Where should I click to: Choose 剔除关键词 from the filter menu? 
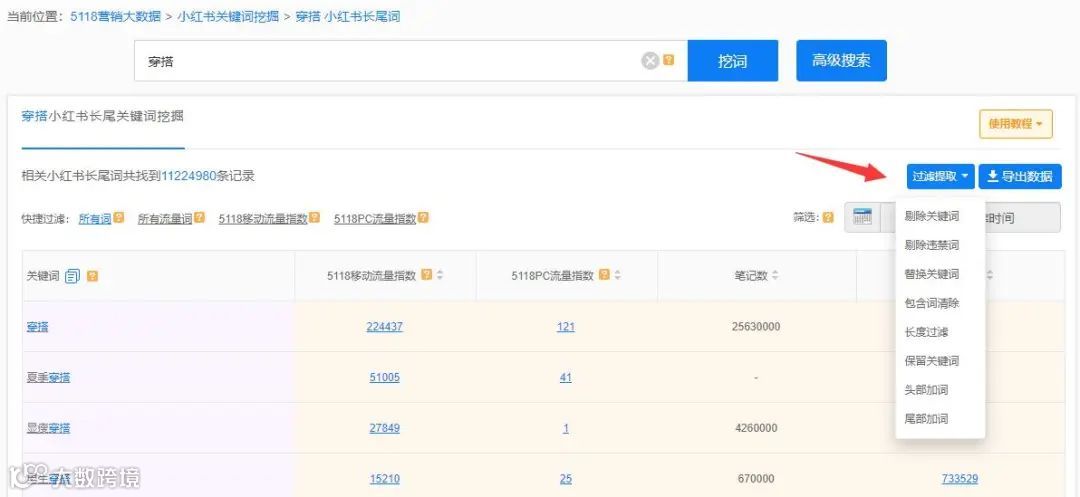pyautogui.click(x=931, y=216)
